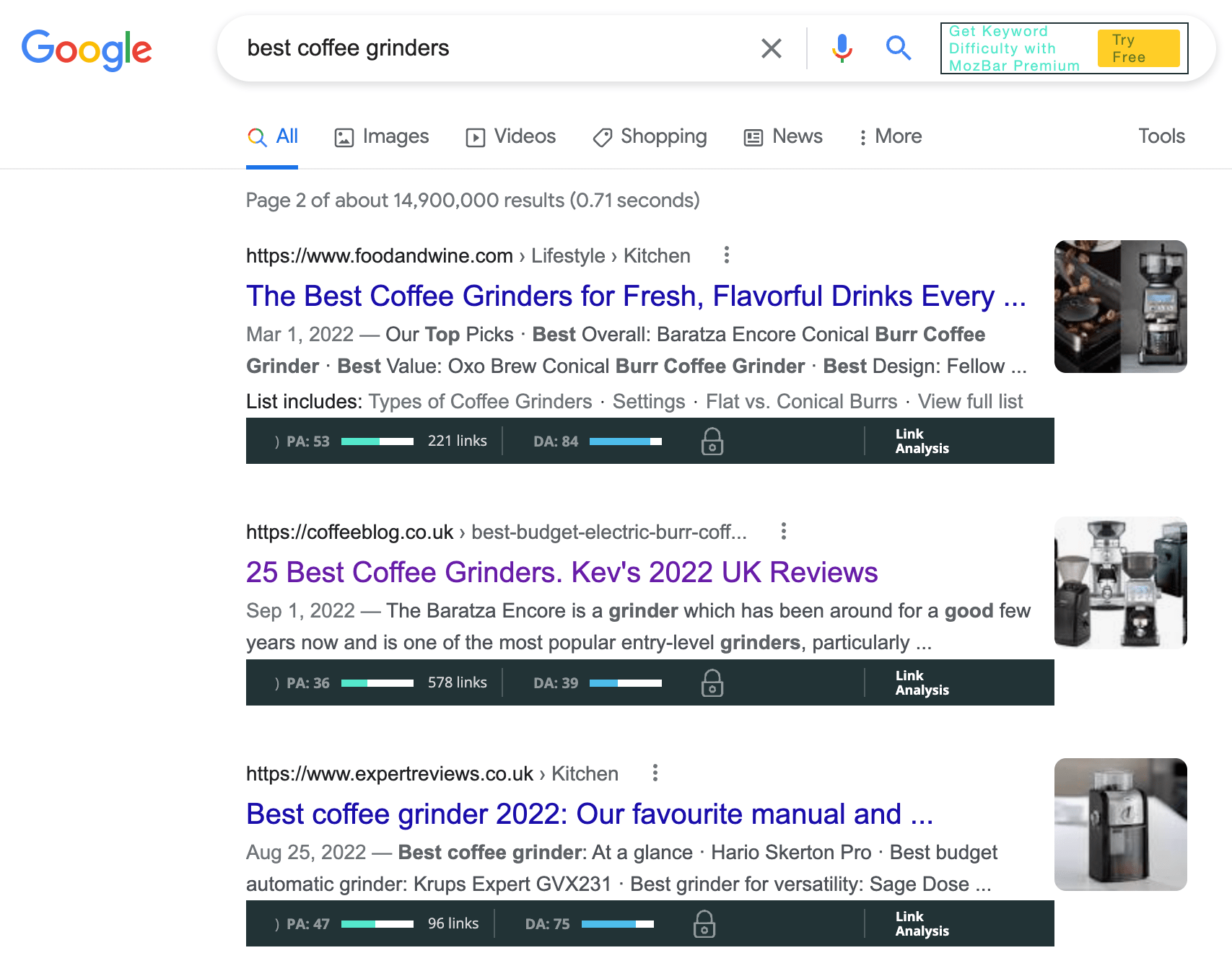The image size is (1232, 971).
Task: Open options menu for coffeeblog.co.uk result
Action: tap(784, 532)
